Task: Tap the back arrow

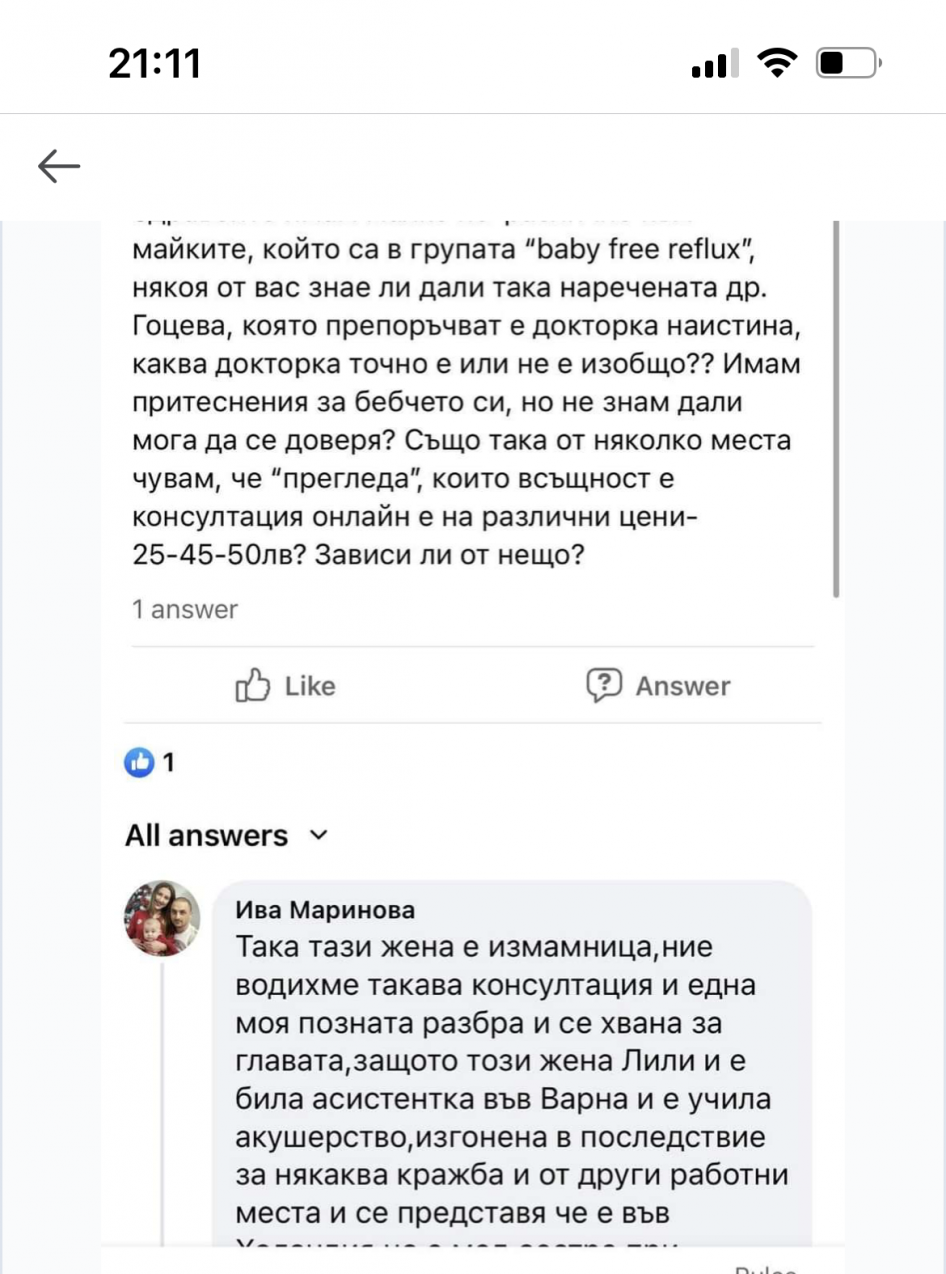Action: point(59,167)
